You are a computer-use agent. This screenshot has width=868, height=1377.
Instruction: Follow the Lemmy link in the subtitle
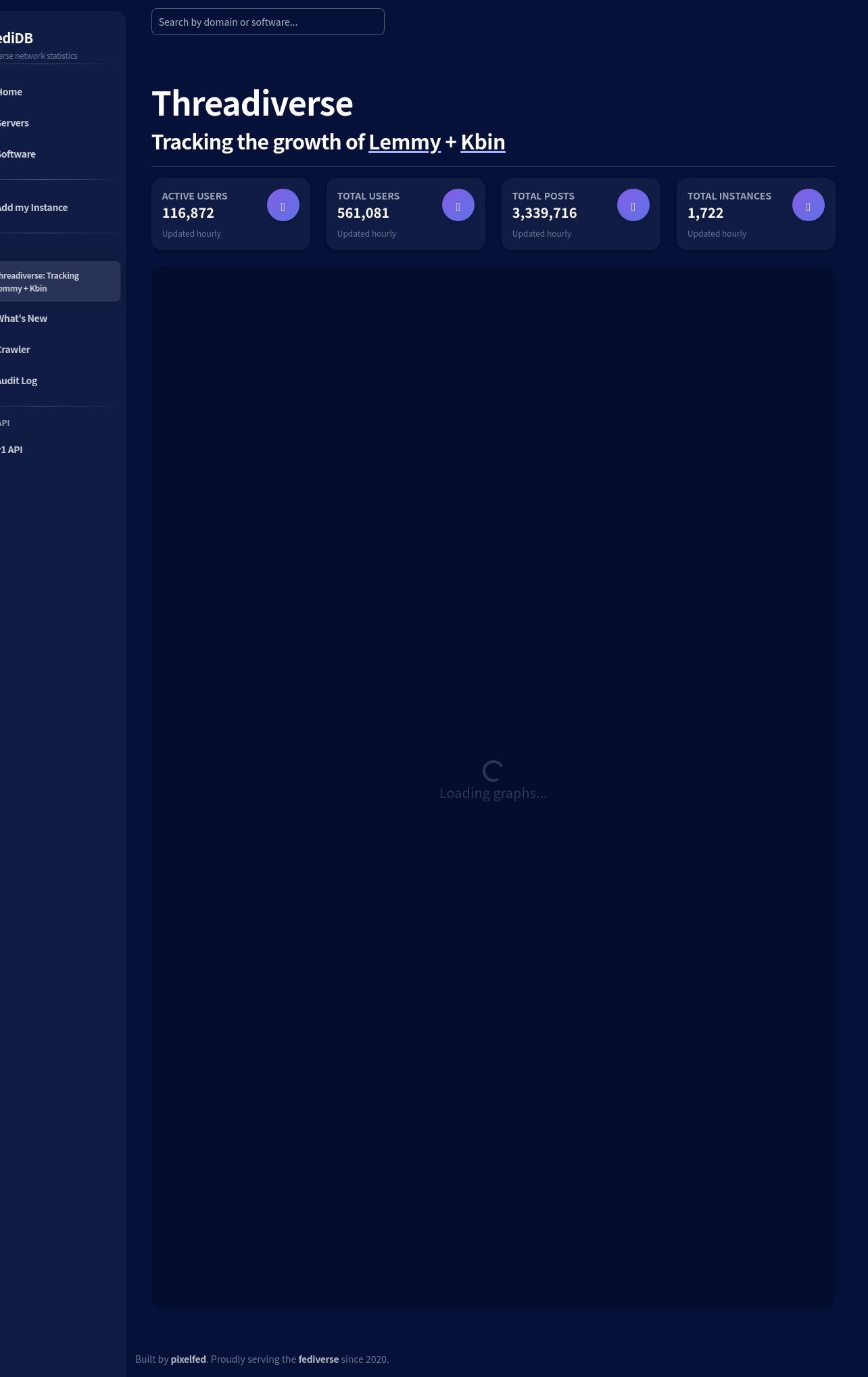point(404,142)
